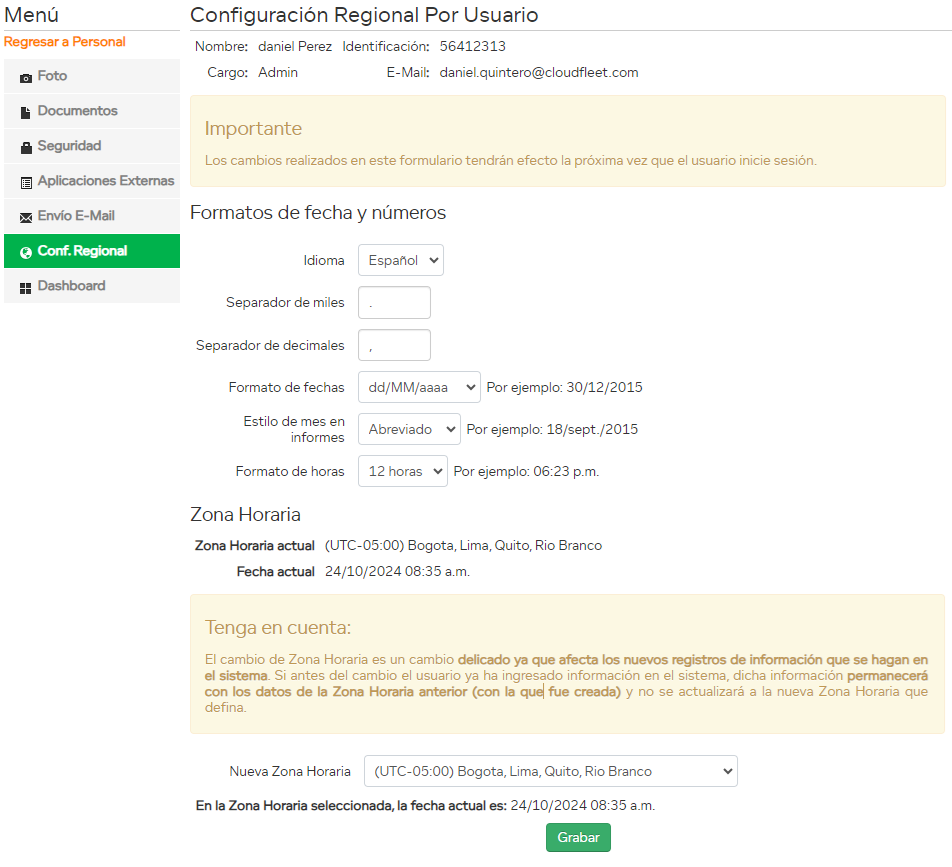Click the camera icon next to Foto
Image resolution: width=952 pixels, height=867 pixels.
(26, 77)
